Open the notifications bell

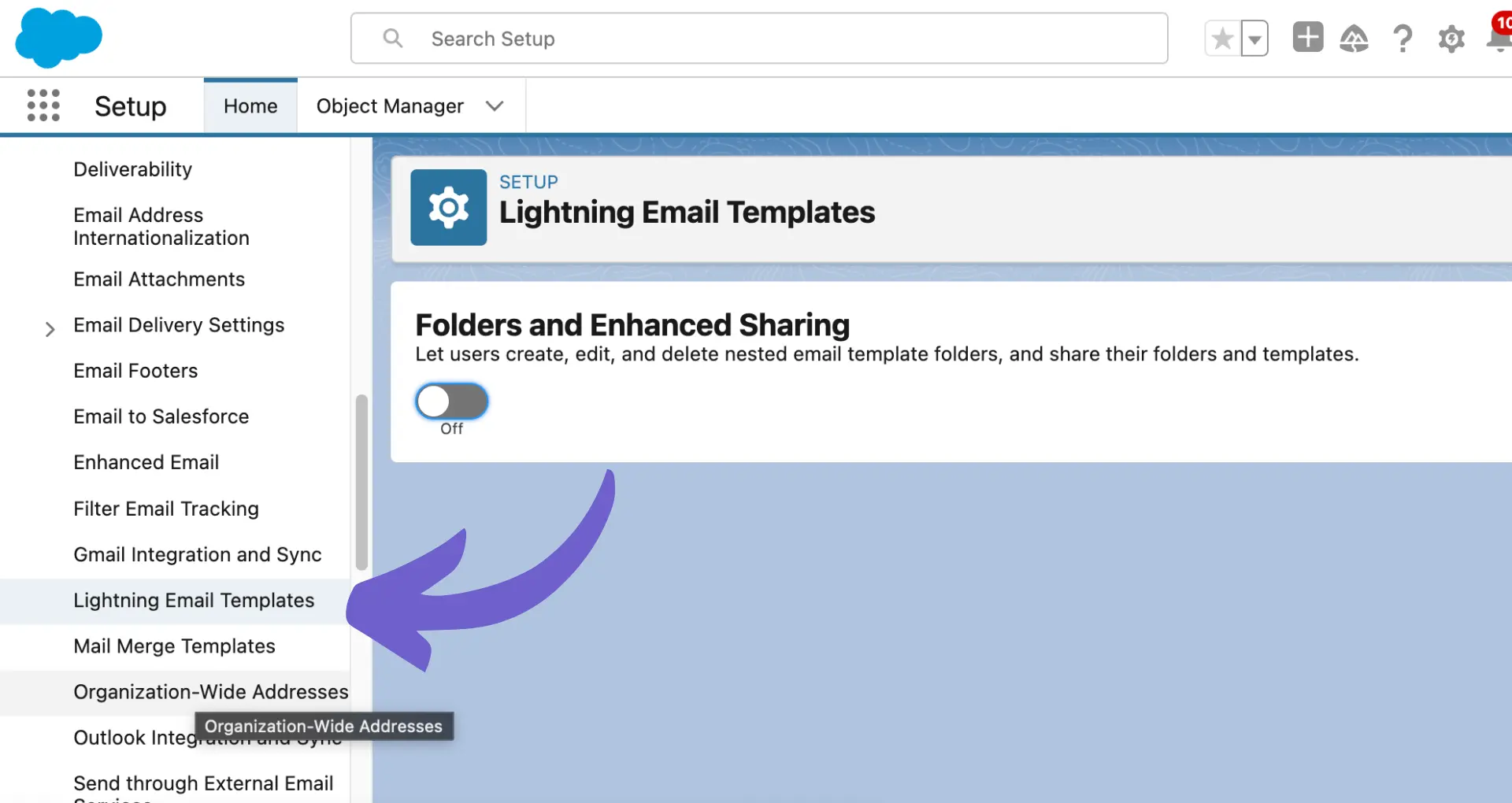point(1499,36)
